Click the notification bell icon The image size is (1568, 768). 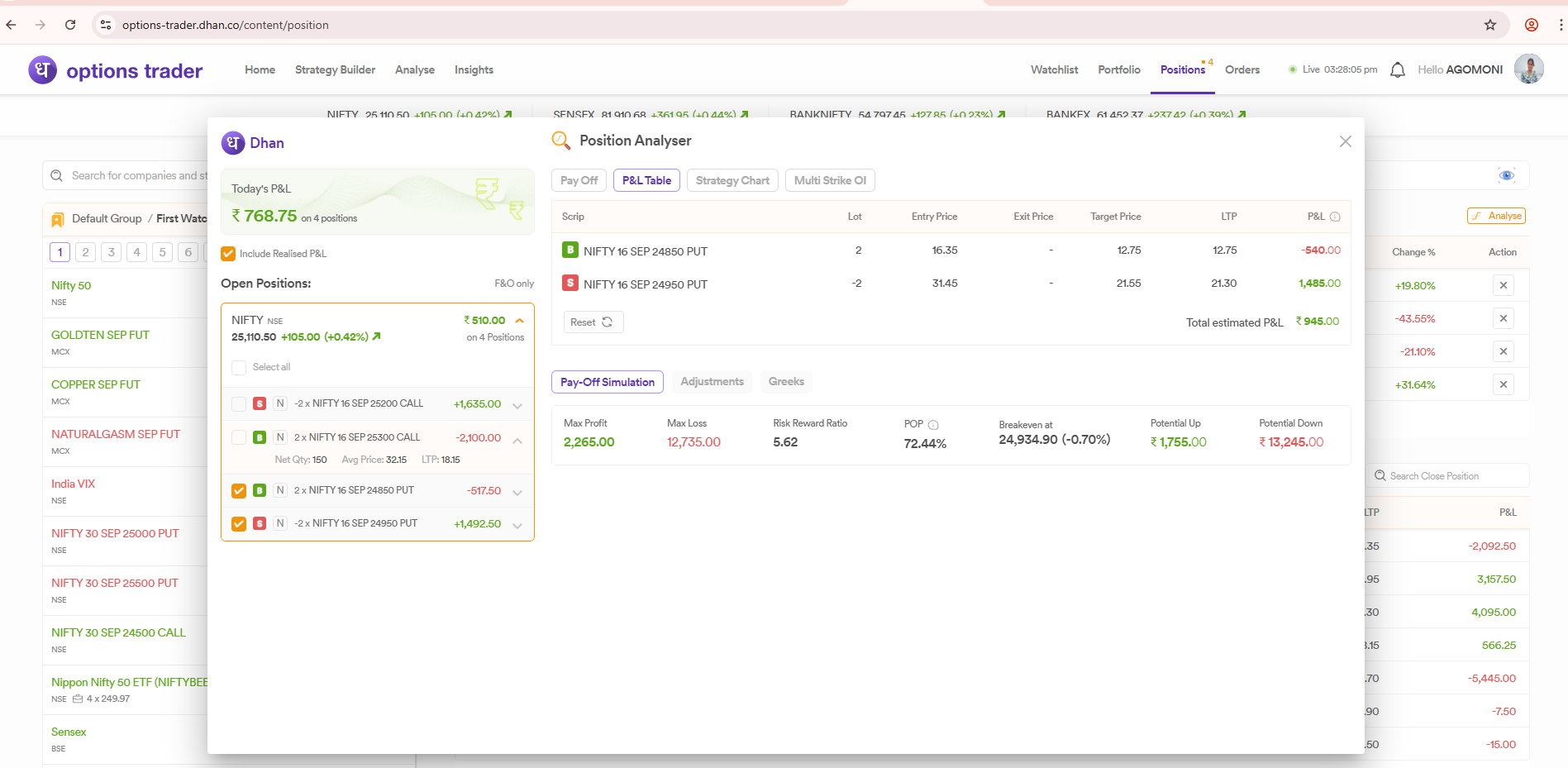tap(1397, 70)
